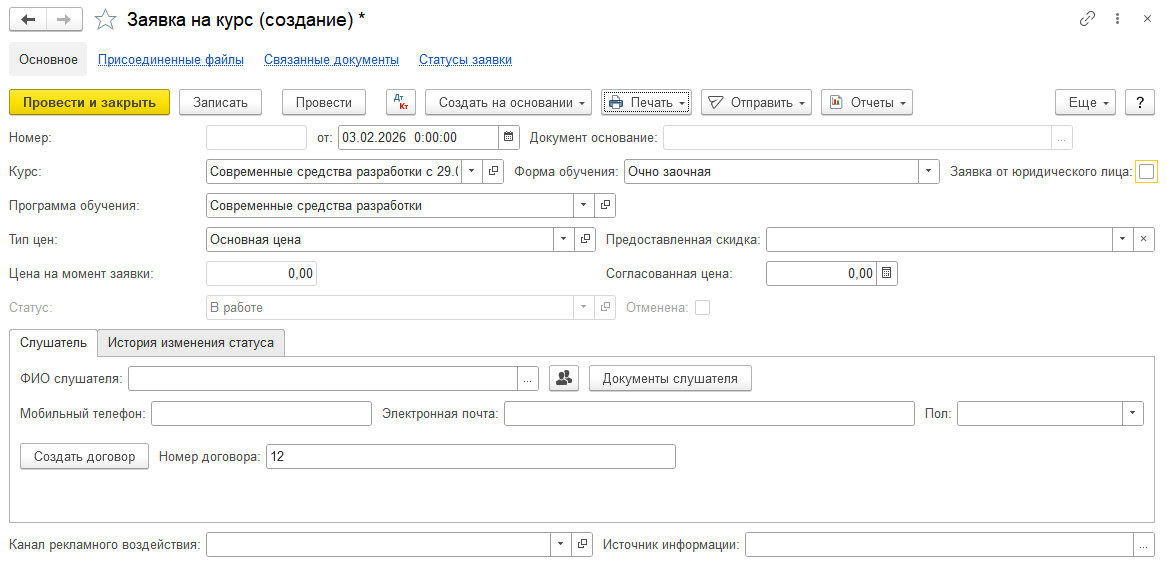Open calendar picker next to date field

(x=509, y=137)
